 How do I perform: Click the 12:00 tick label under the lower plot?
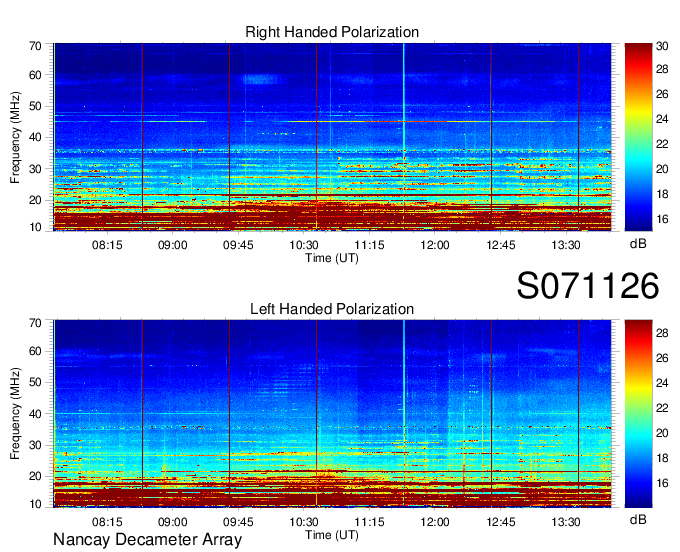click(435, 522)
